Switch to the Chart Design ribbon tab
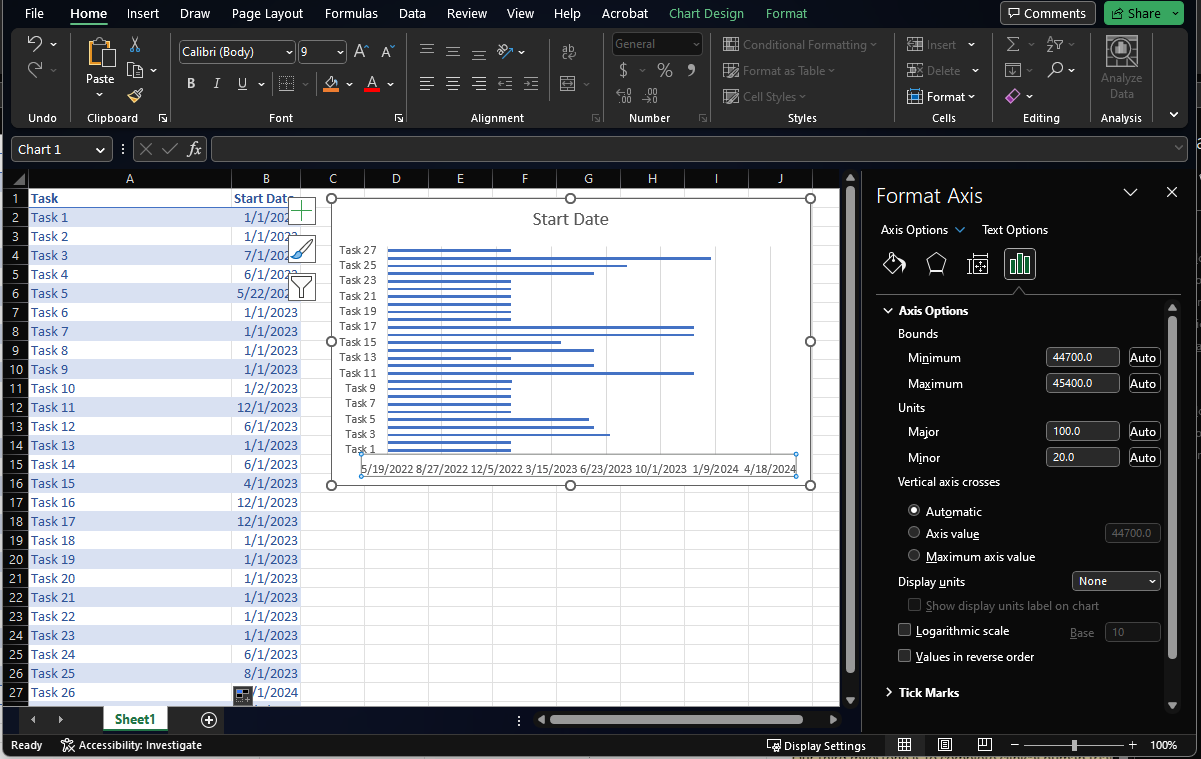Screen dimensions: 1201x759 (x=706, y=13)
